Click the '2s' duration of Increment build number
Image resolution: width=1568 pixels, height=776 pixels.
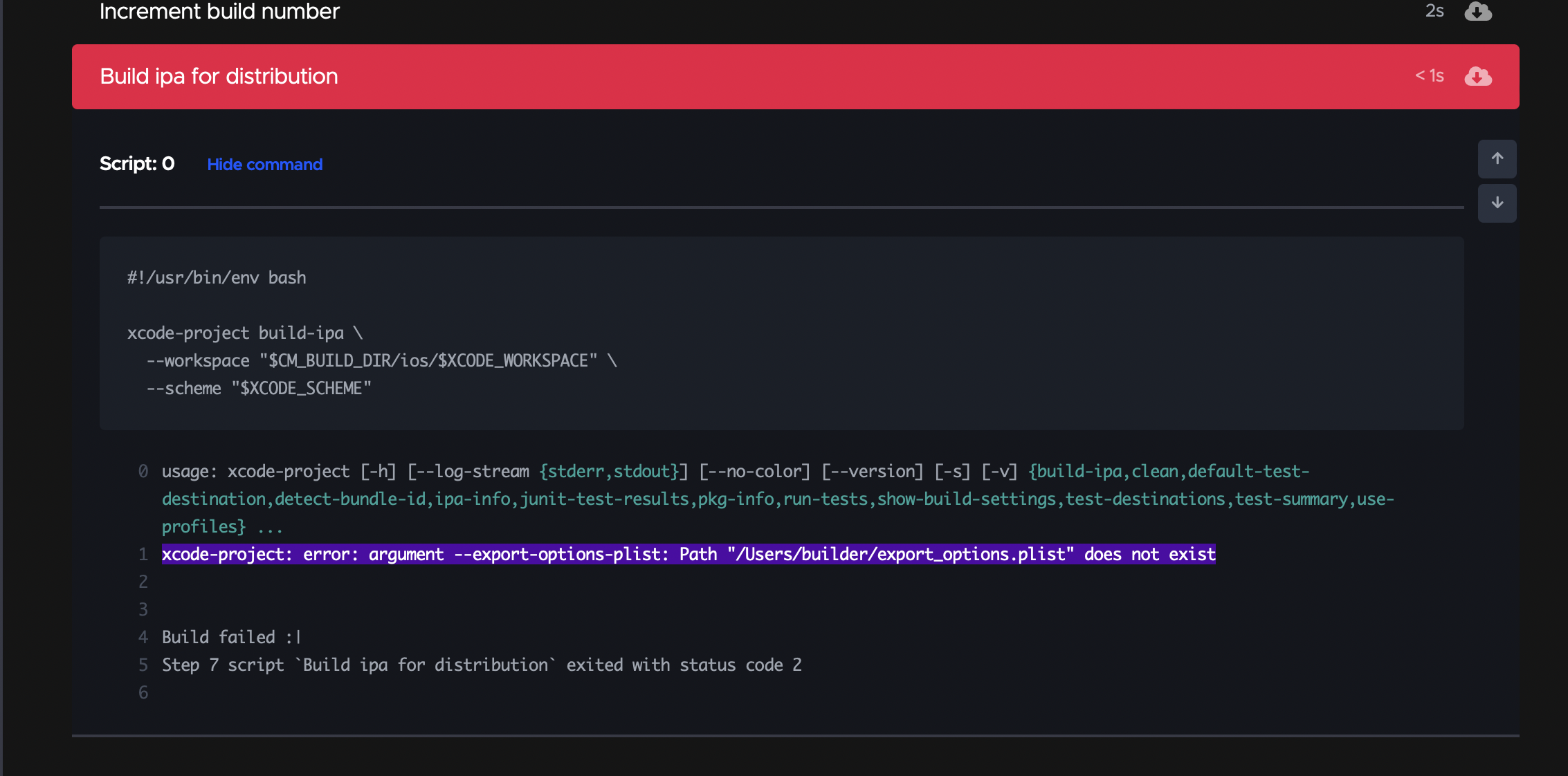[1434, 11]
